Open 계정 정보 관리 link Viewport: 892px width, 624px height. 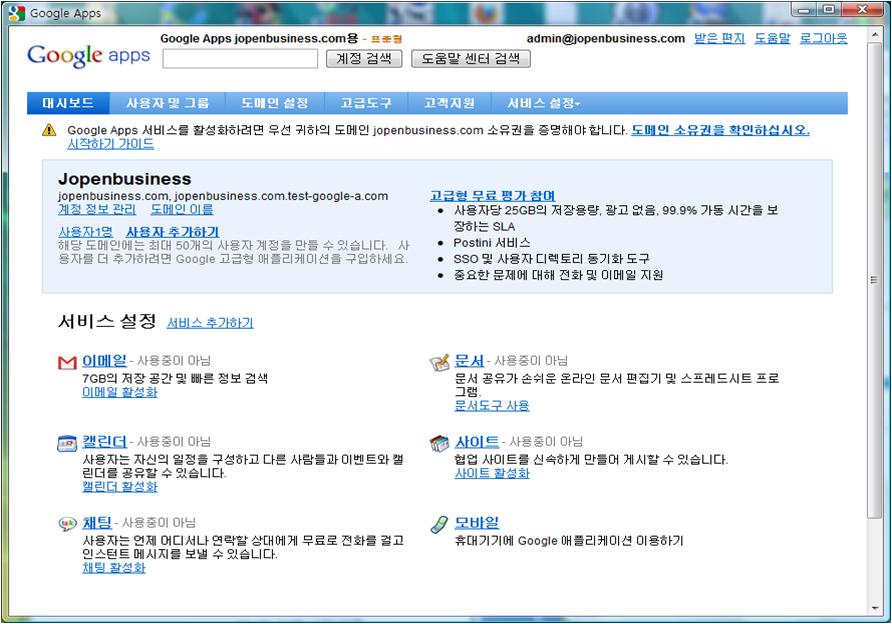97,209
